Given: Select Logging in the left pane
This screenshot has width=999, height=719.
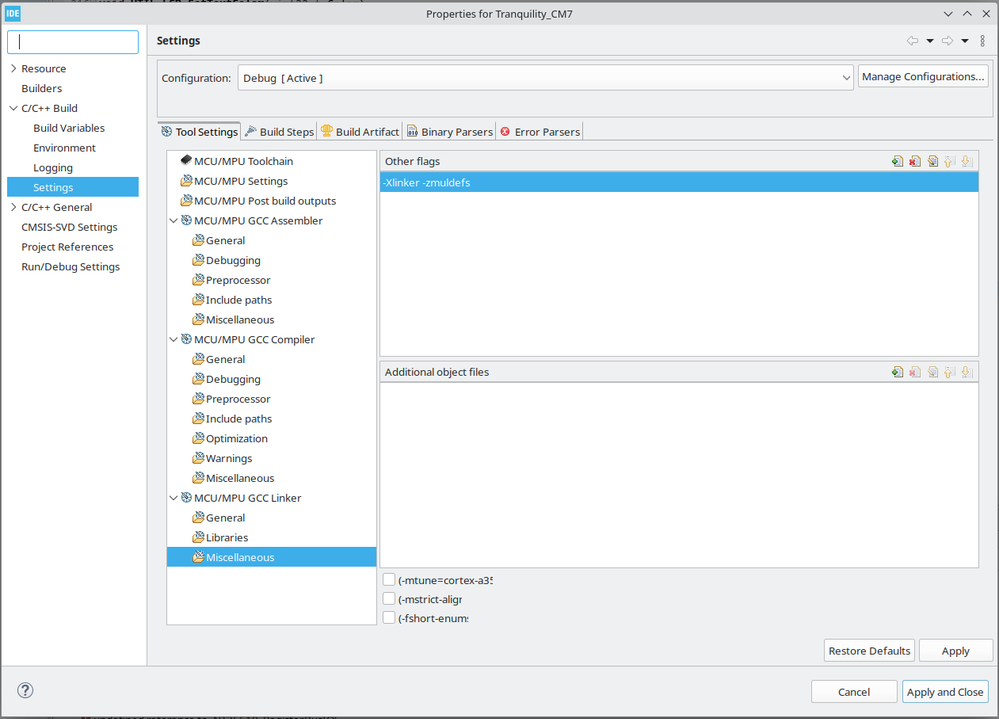Looking at the screenshot, I should [53, 167].
